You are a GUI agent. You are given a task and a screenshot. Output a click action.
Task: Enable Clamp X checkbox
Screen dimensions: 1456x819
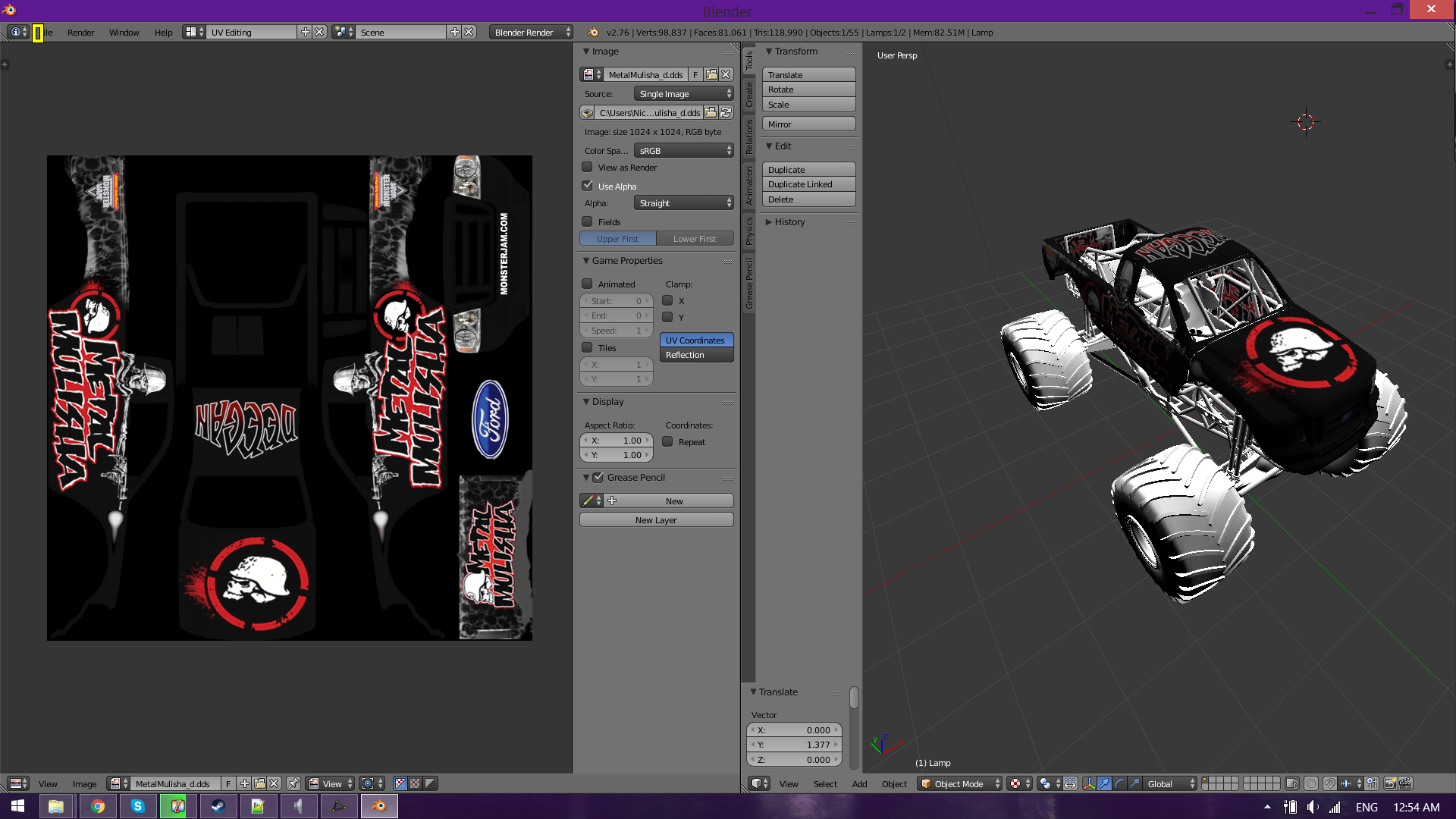pyautogui.click(x=667, y=300)
